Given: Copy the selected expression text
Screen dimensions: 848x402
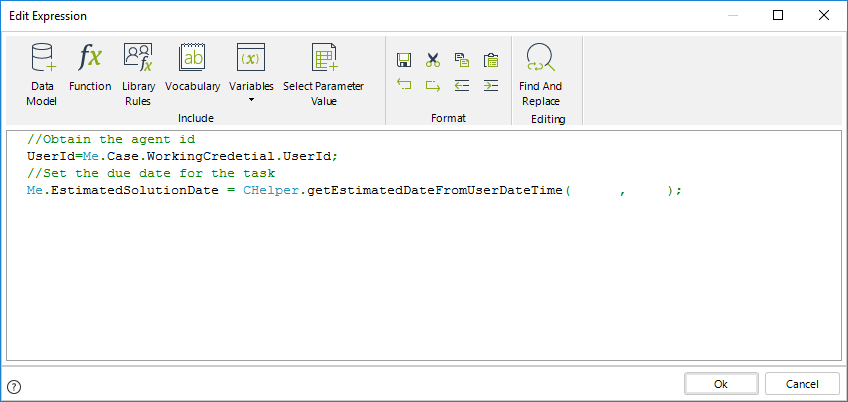Looking at the screenshot, I should [x=461, y=60].
